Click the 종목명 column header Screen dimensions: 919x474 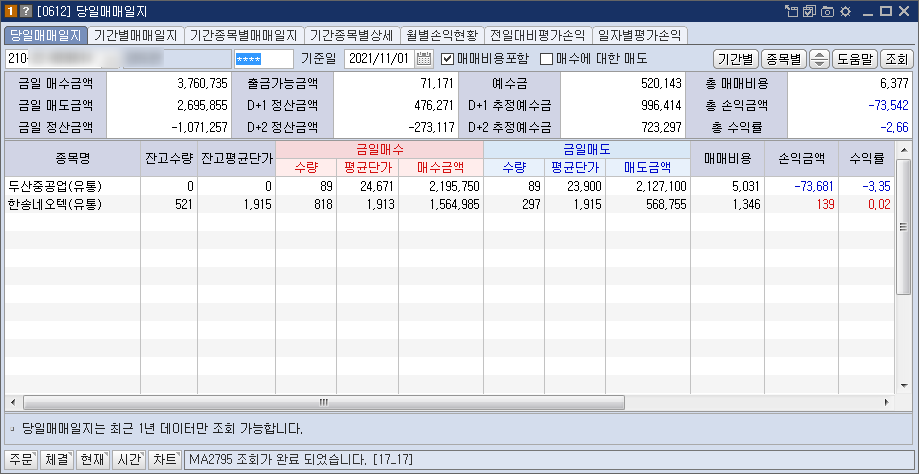[73, 158]
